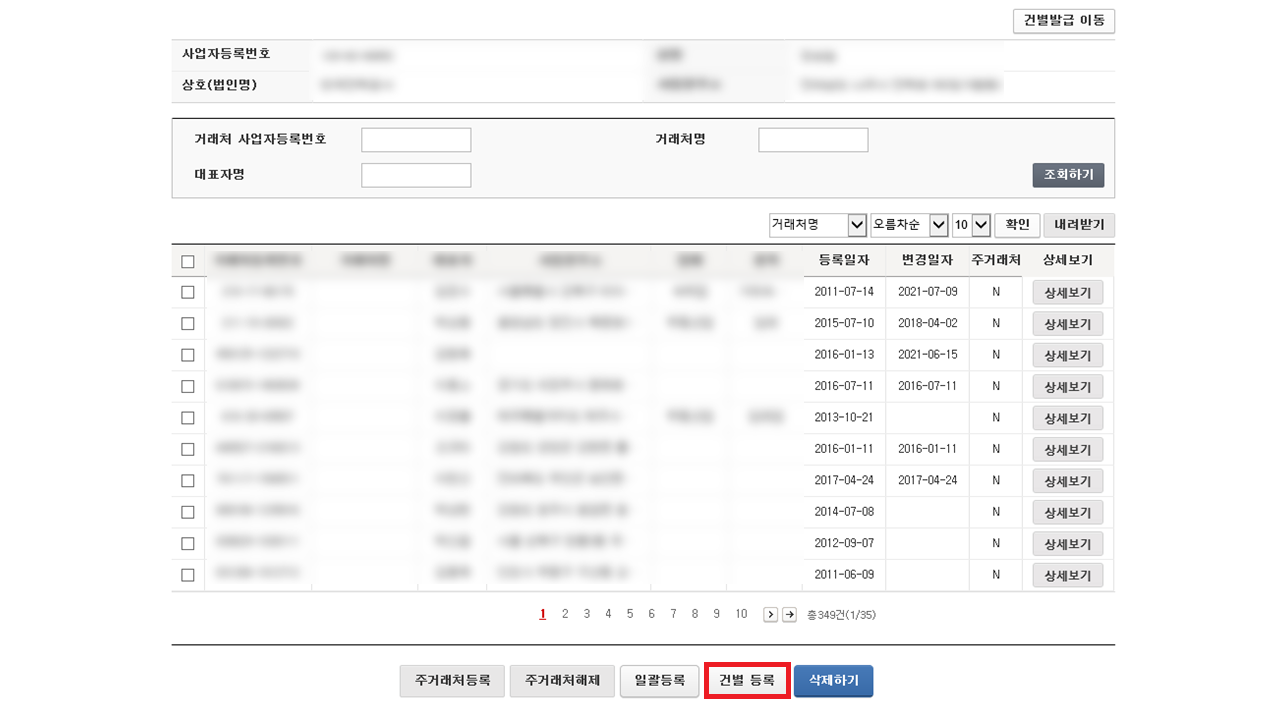This screenshot has width=1280, height=720.
Task: Click the 내려받기 download button
Action: point(1079,225)
